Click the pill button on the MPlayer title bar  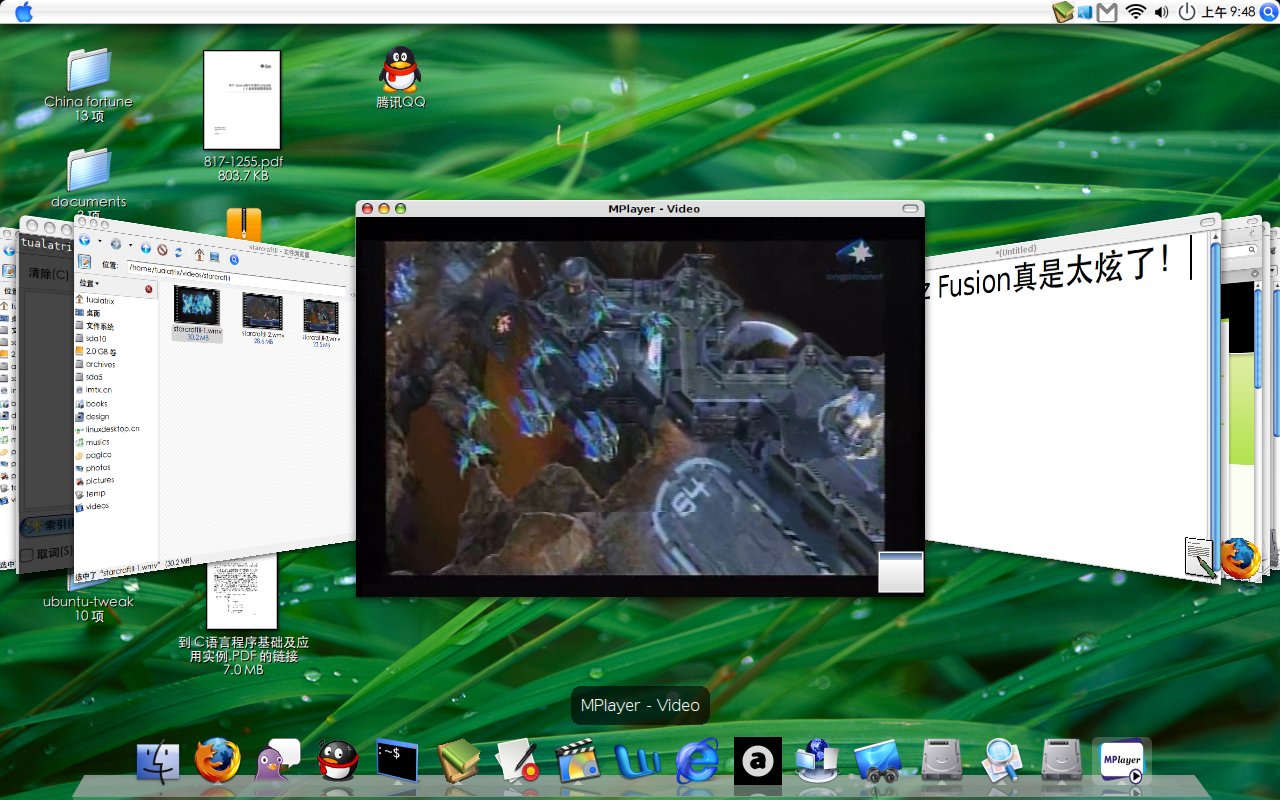(909, 208)
